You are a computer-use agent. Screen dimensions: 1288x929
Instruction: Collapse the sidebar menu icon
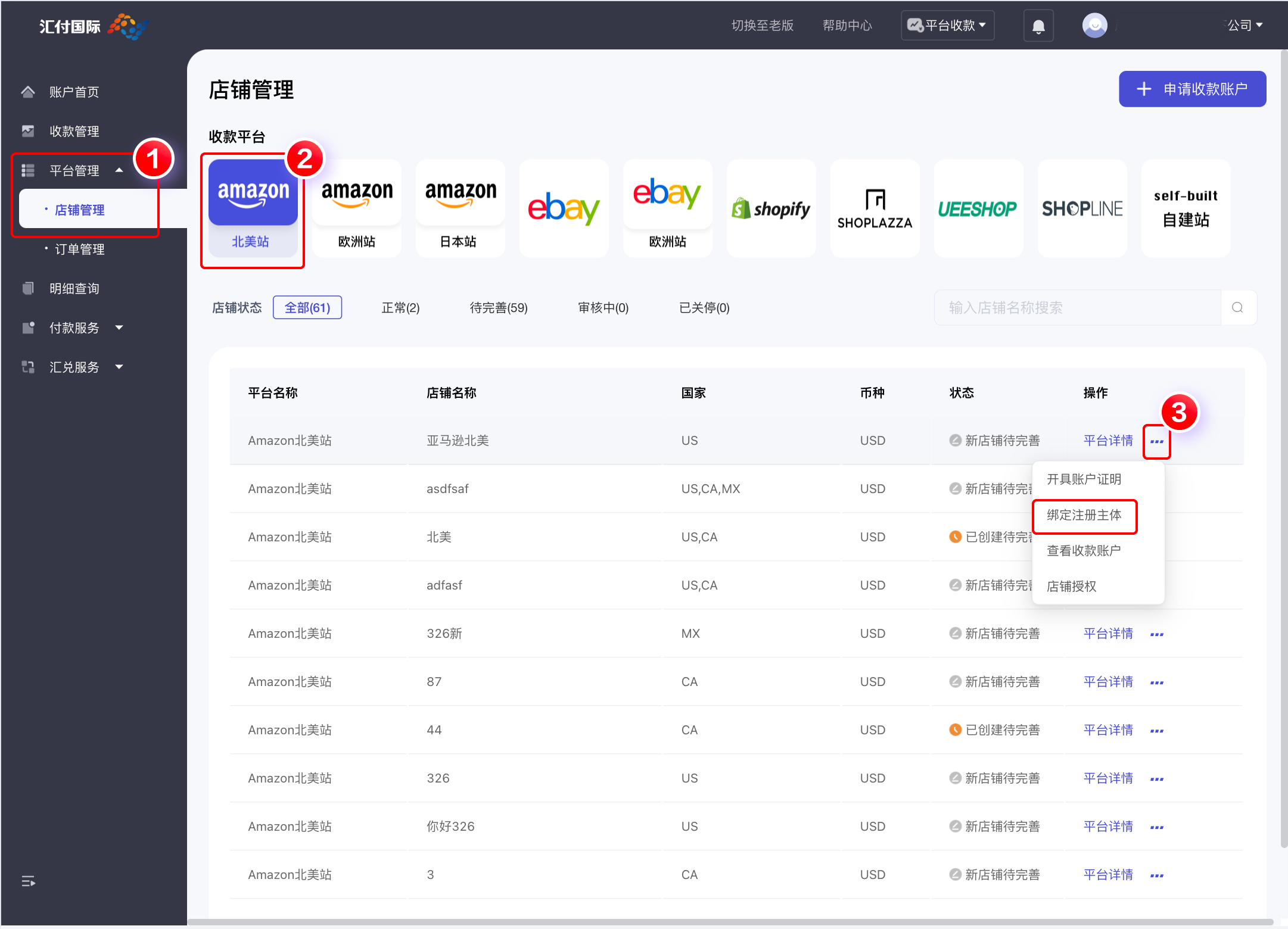click(x=28, y=881)
